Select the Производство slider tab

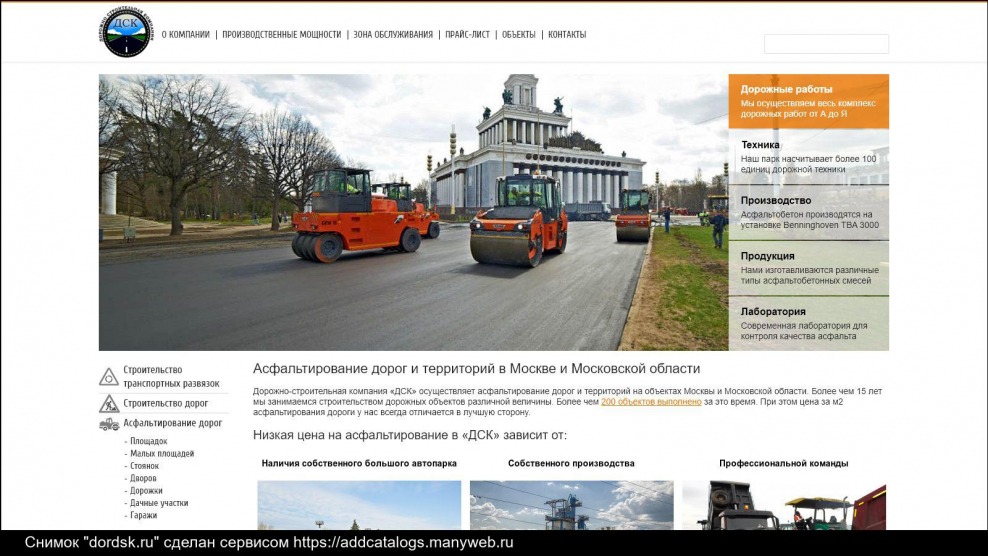pos(808,212)
